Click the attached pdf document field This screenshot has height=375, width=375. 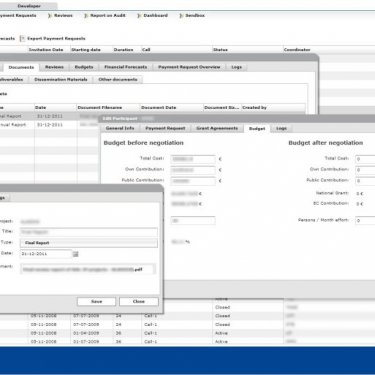point(88,269)
